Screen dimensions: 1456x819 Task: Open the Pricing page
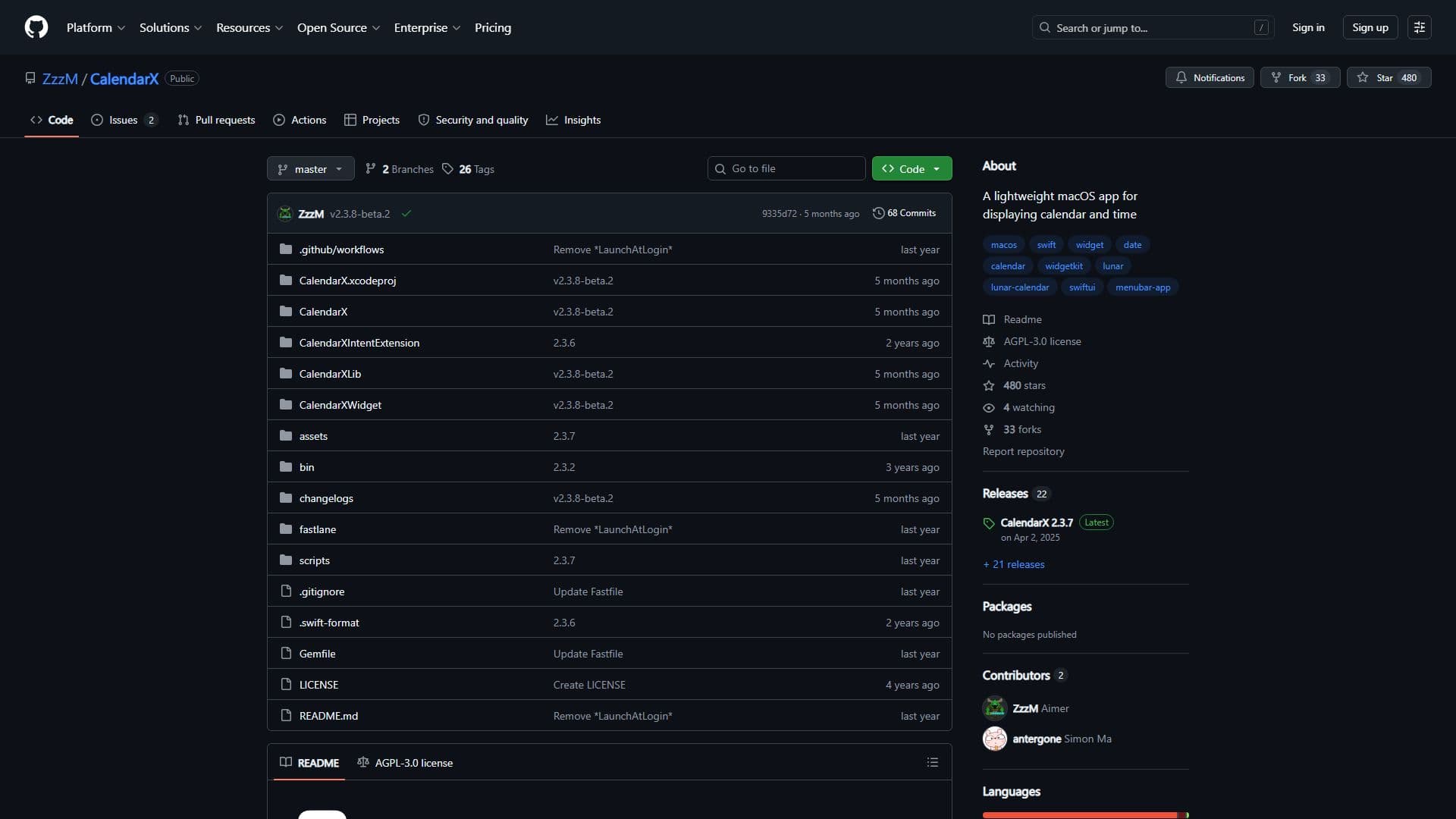tap(493, 27)
